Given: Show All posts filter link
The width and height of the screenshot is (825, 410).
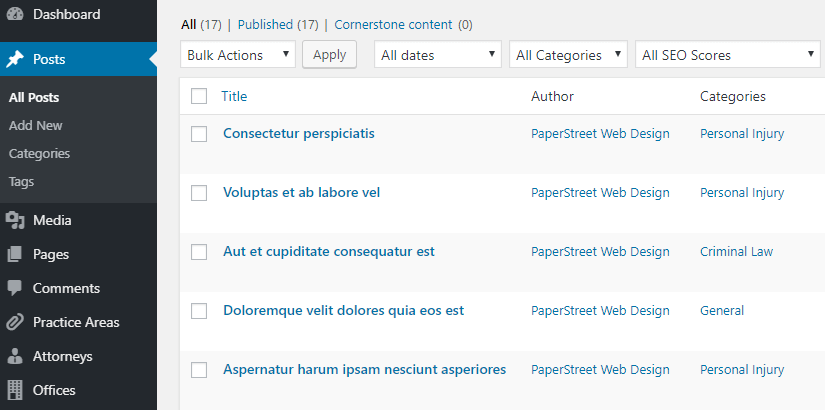Looking at the screenshot, I should (x=188, y=25).
